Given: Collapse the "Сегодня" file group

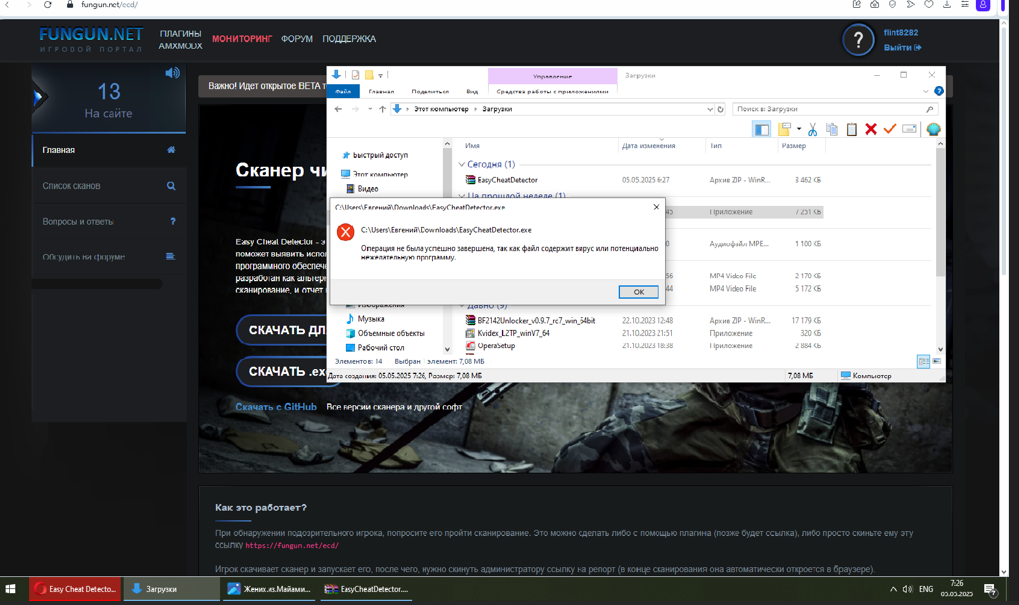Looking at the screenshot, I should click(x=462, y=164).
